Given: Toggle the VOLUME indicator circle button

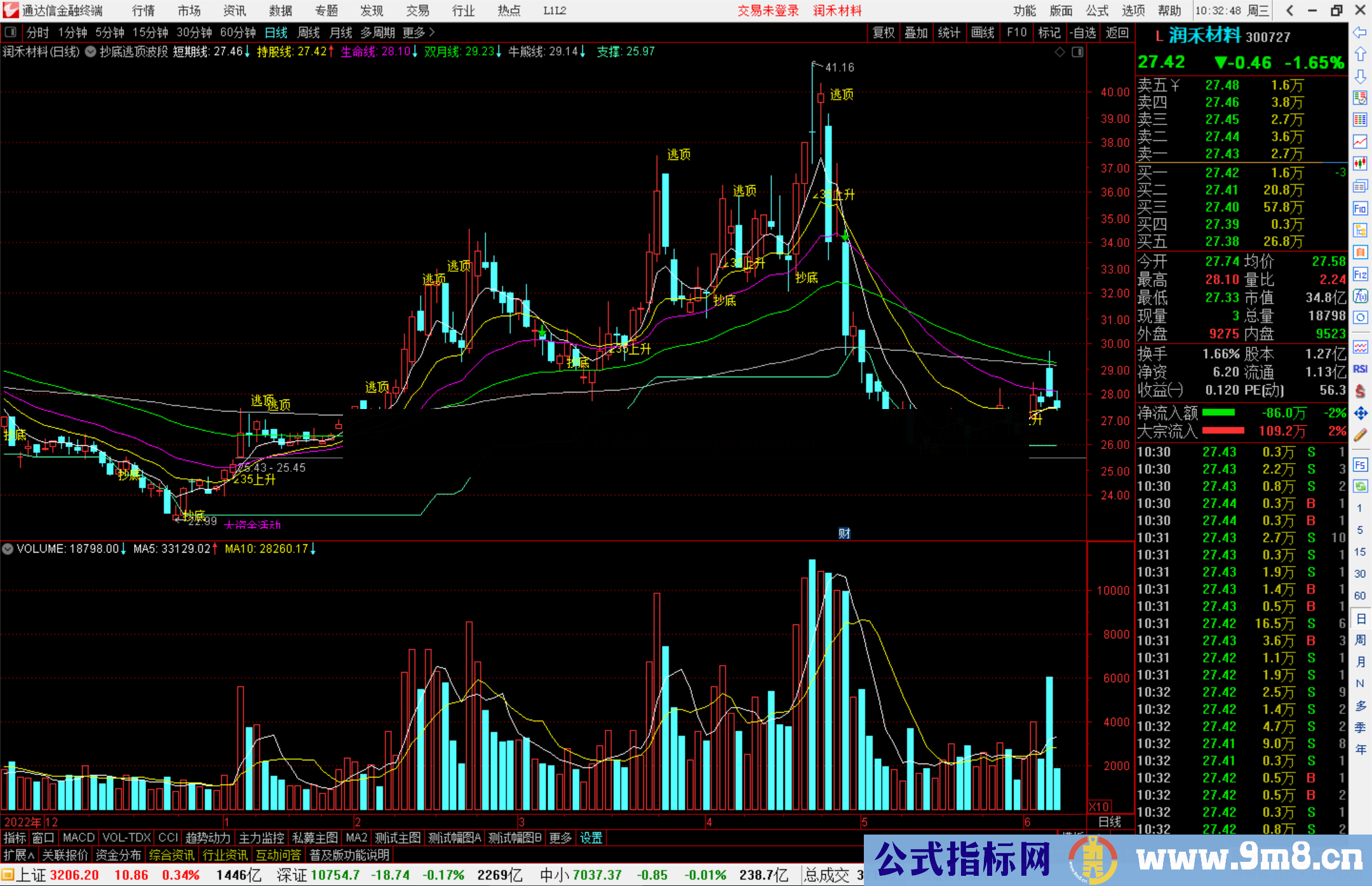Looking at the screenshot, I should tap(8, 549).
